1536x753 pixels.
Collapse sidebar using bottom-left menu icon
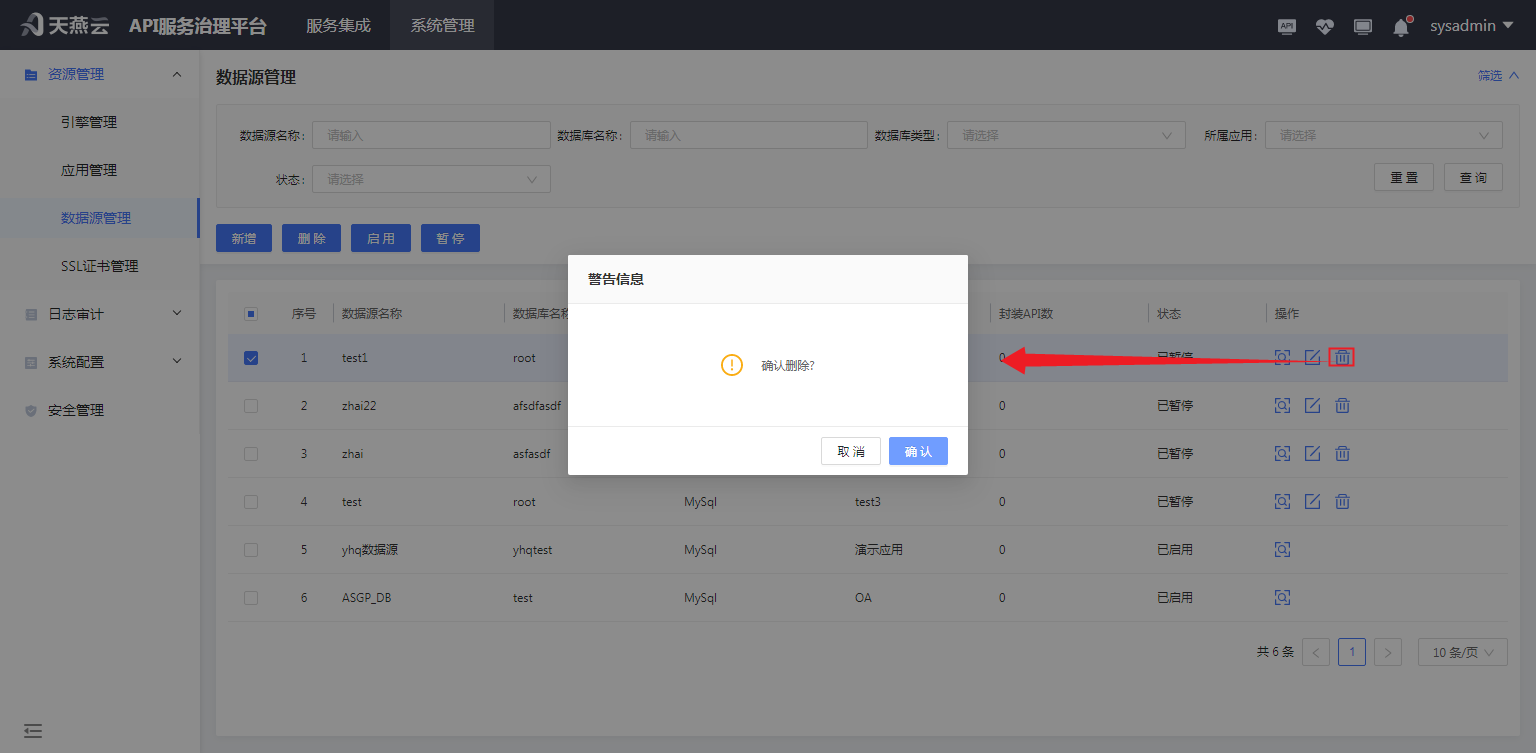33,731
